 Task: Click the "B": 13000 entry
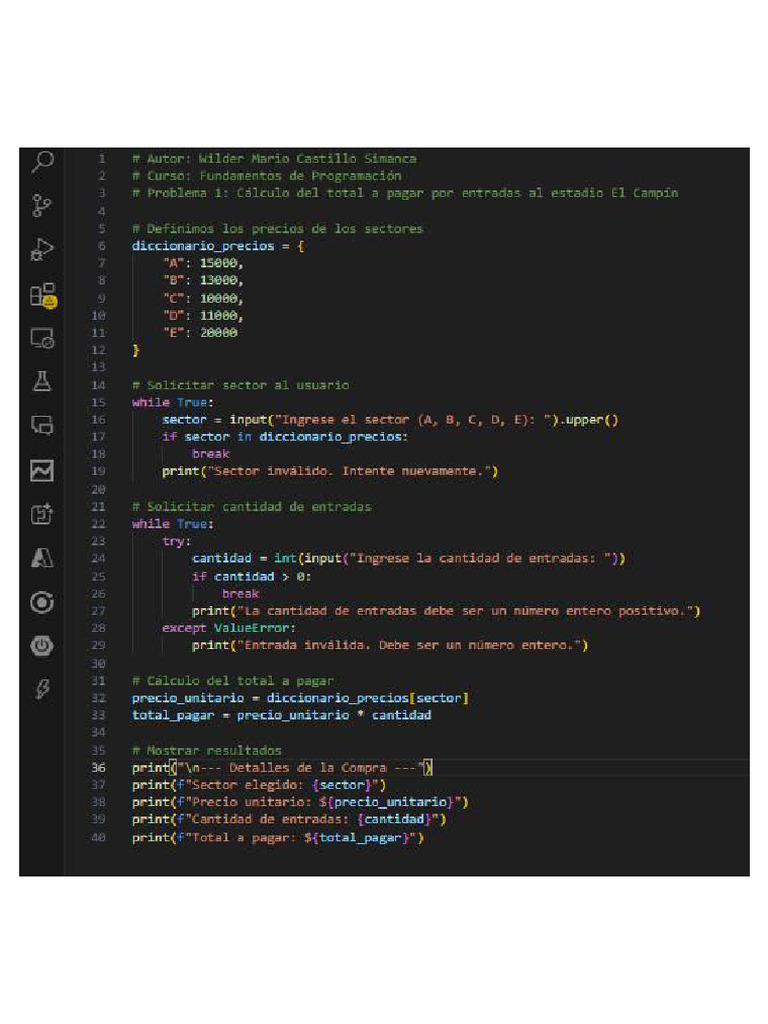pos(202,280)
